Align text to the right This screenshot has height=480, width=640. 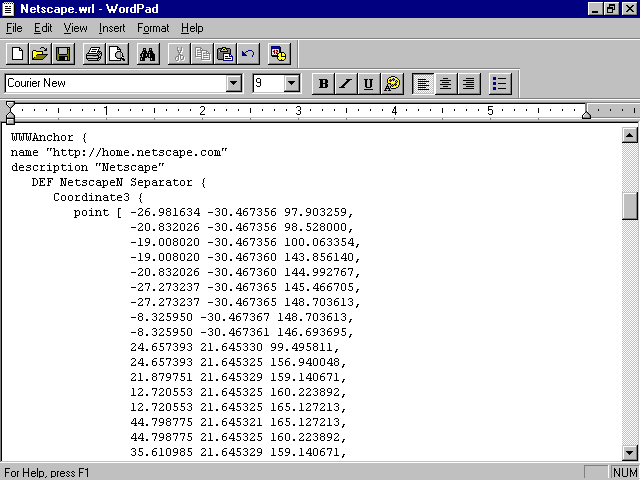click(468, 84)
